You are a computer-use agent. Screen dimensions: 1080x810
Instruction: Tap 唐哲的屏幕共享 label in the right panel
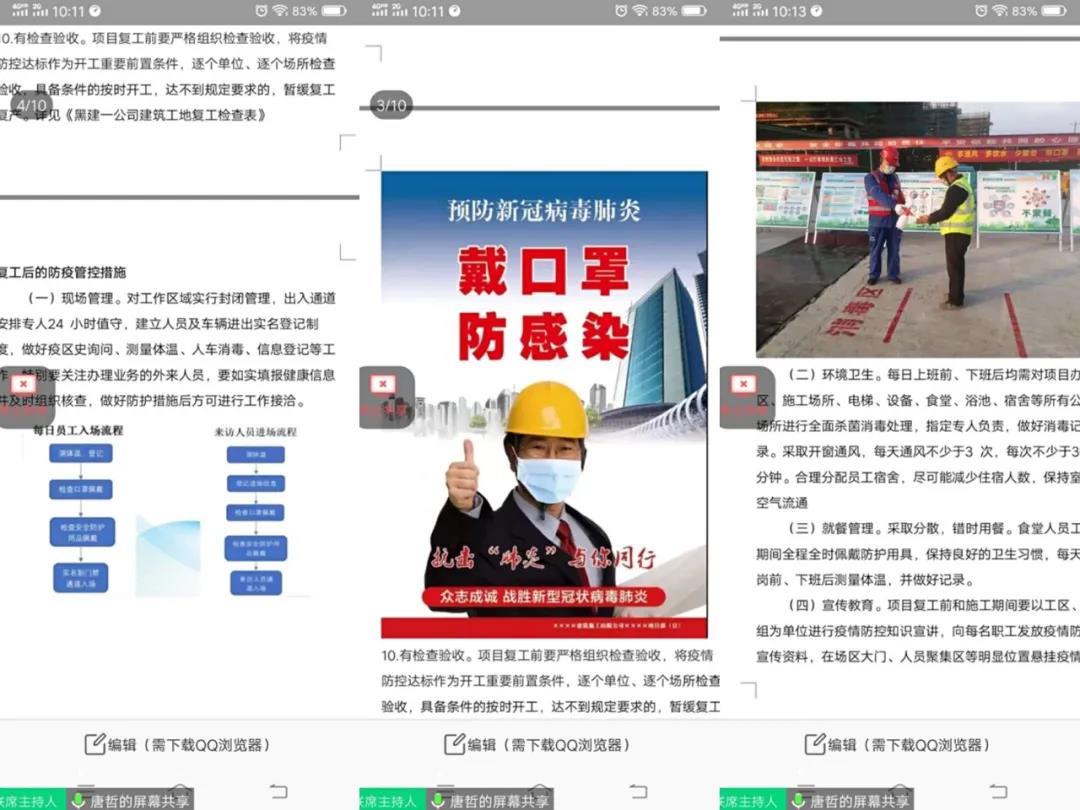859,800
